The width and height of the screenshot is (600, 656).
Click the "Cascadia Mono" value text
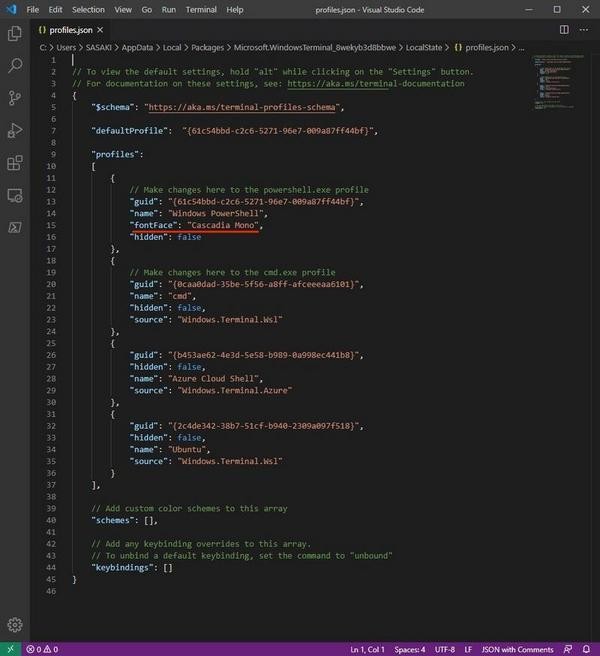tap(223, 226)
